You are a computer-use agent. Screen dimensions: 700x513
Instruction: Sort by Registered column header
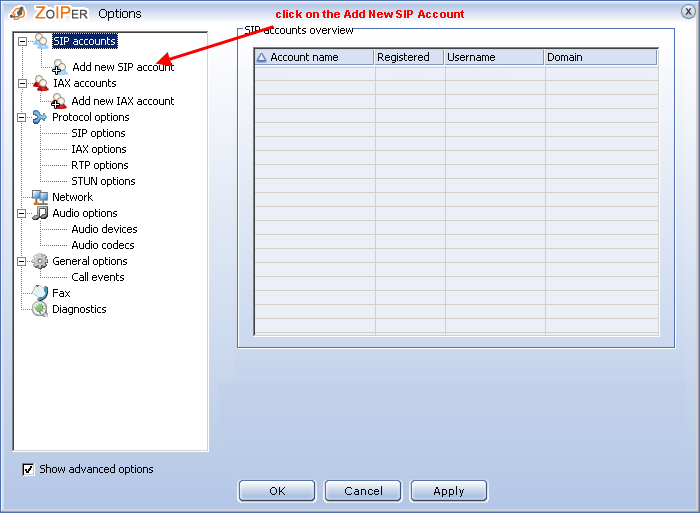(x=409, y=57)
